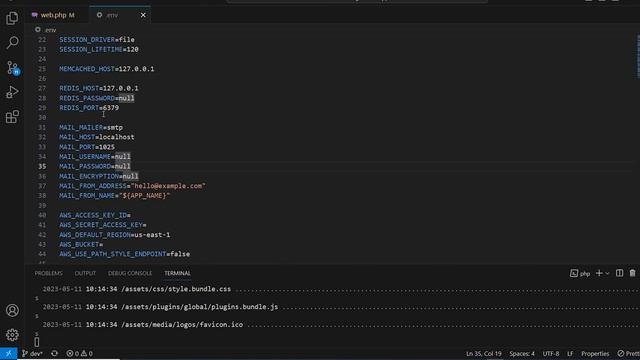This screenshot has height=360, width=640.
Task: Click the AWS_USE_PATH_STYLE_ENDPOINT=false line
Action: (x=124, y=254)
